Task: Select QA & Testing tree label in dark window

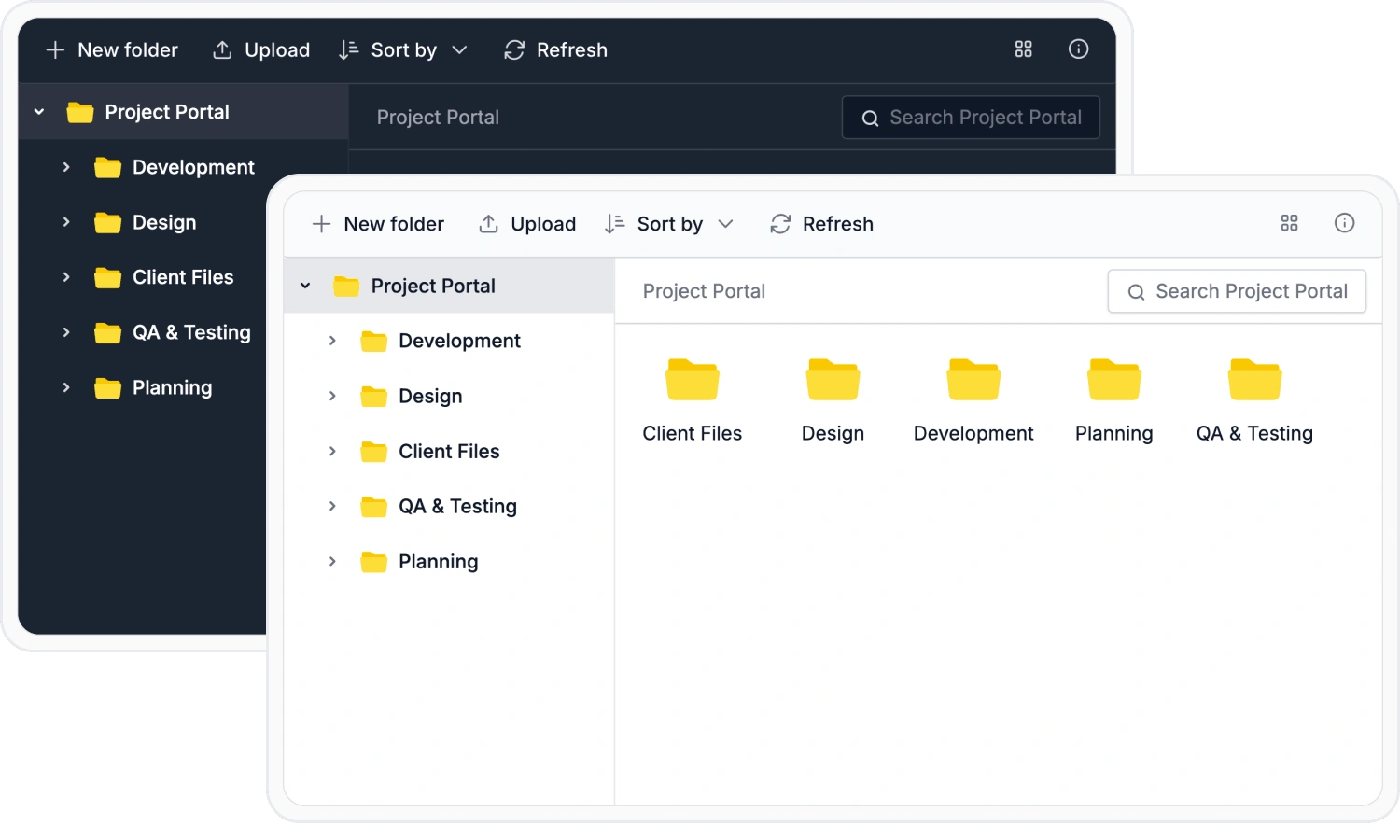Action: coord(191,332)
